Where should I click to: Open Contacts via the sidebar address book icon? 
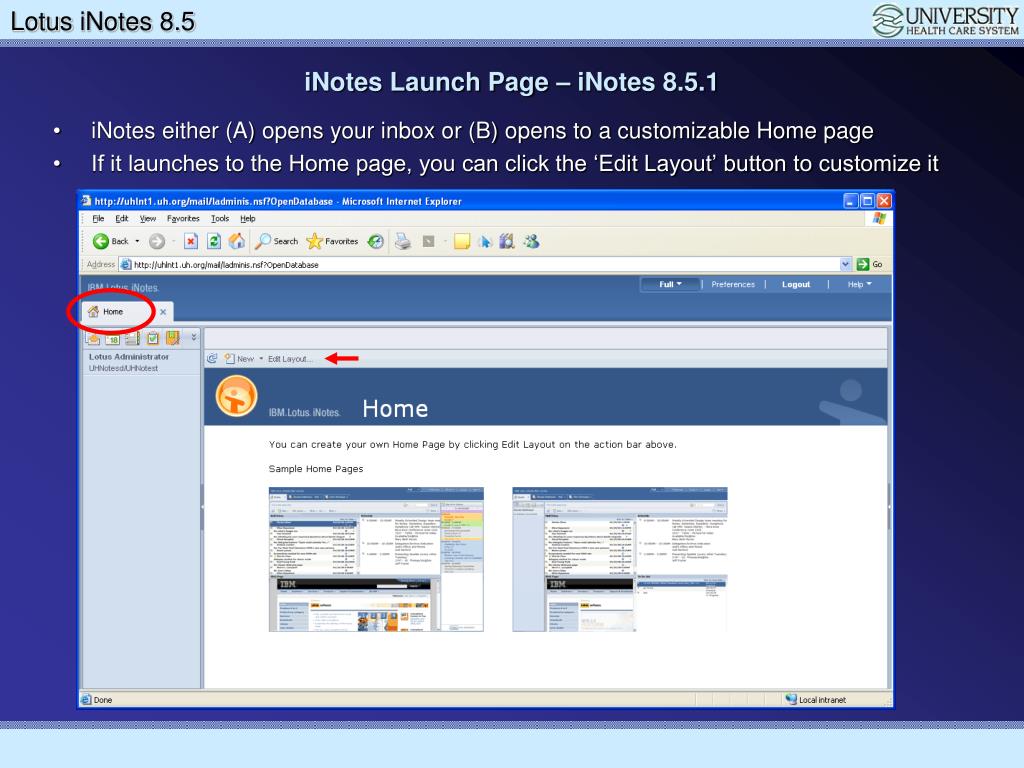(x=133, y=338)
